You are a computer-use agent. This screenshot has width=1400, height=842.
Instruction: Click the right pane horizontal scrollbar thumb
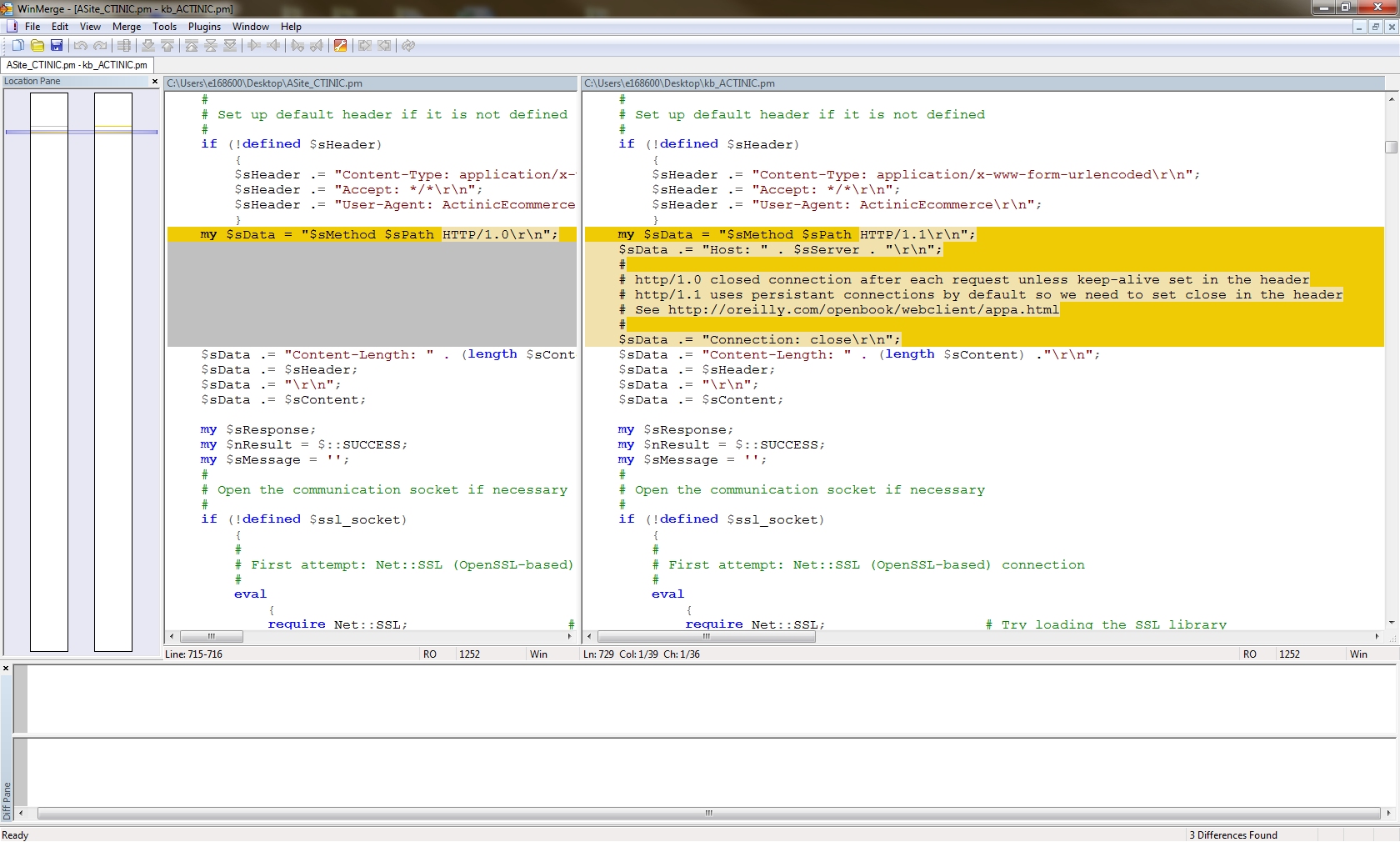pos(706,637)
